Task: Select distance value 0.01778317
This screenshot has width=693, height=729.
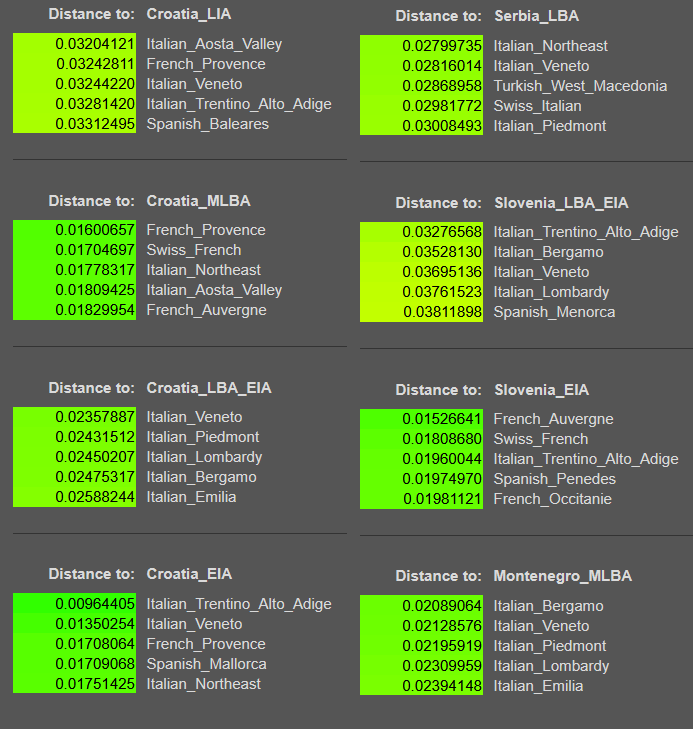Action: click(95, 270)
